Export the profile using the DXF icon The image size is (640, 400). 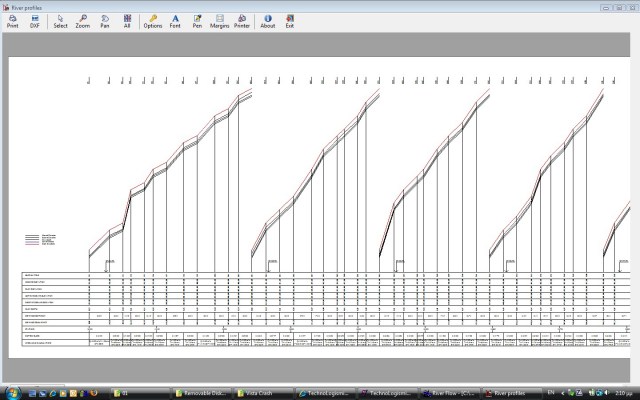[35, 21]
